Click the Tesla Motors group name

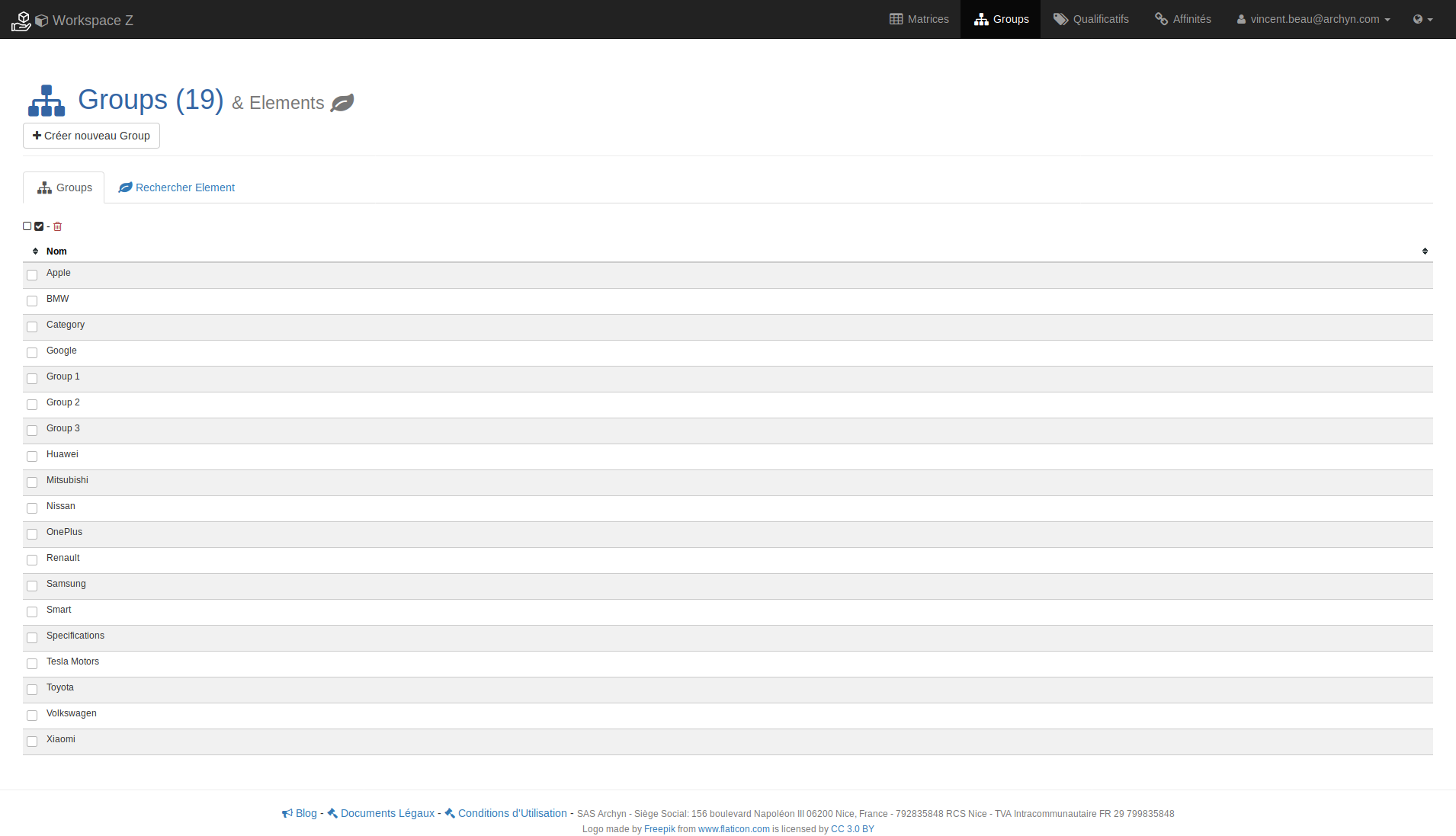[73, 661]
